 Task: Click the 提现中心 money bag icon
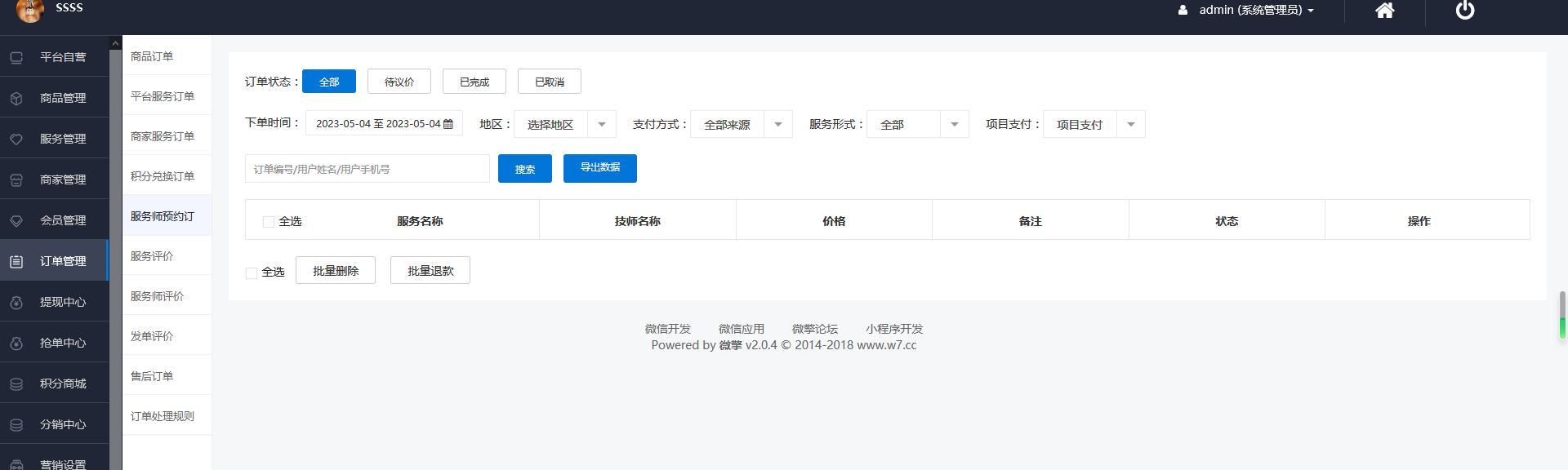click(x=16, y=302)
